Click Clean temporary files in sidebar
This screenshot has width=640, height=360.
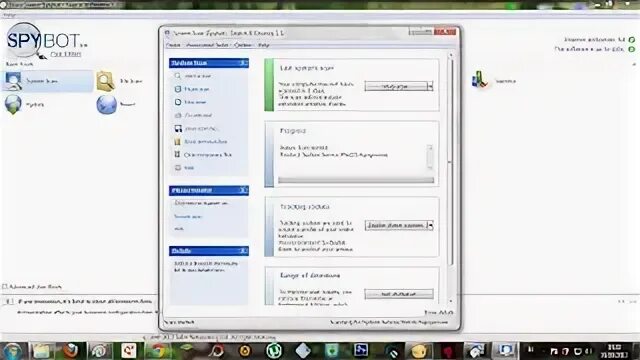(203, 155)
